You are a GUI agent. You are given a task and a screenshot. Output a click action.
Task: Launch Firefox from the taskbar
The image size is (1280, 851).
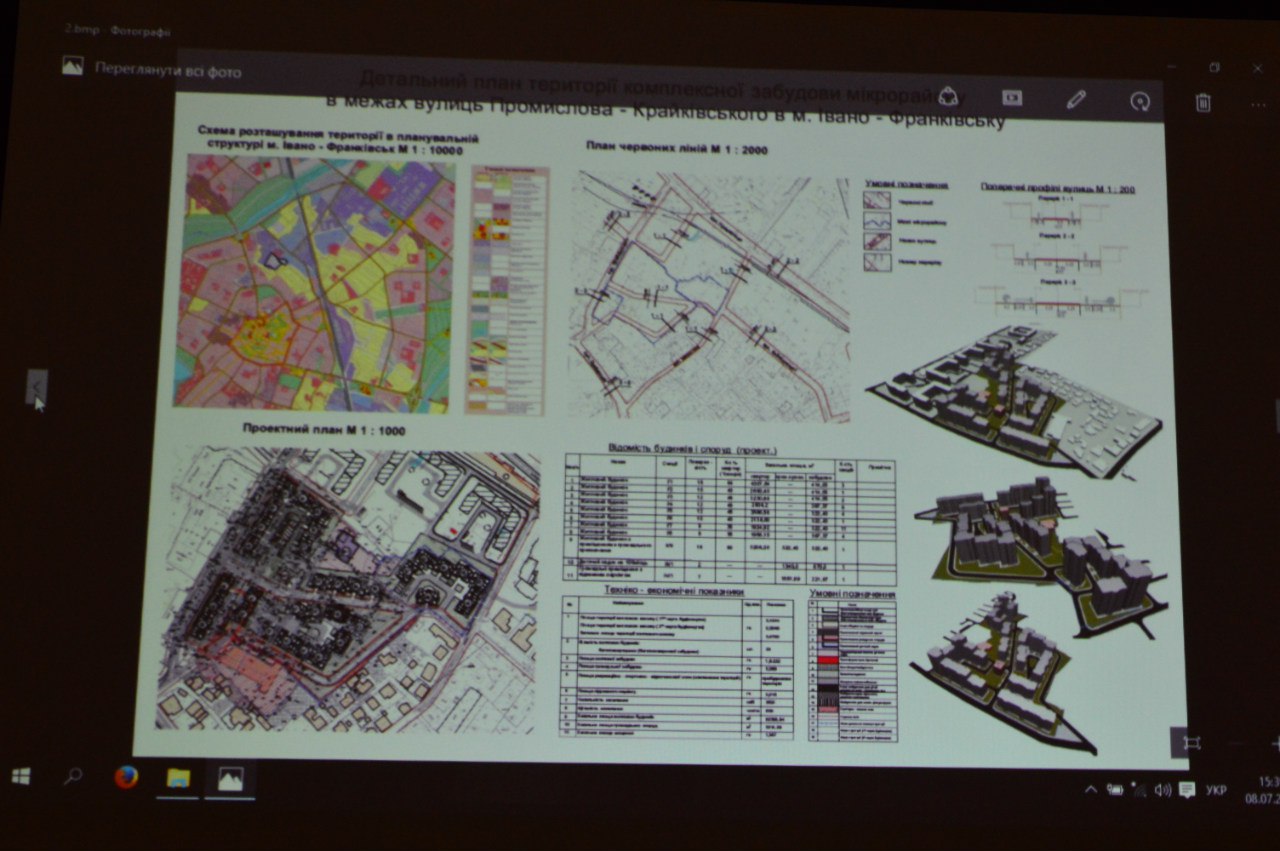pos(126,778)
